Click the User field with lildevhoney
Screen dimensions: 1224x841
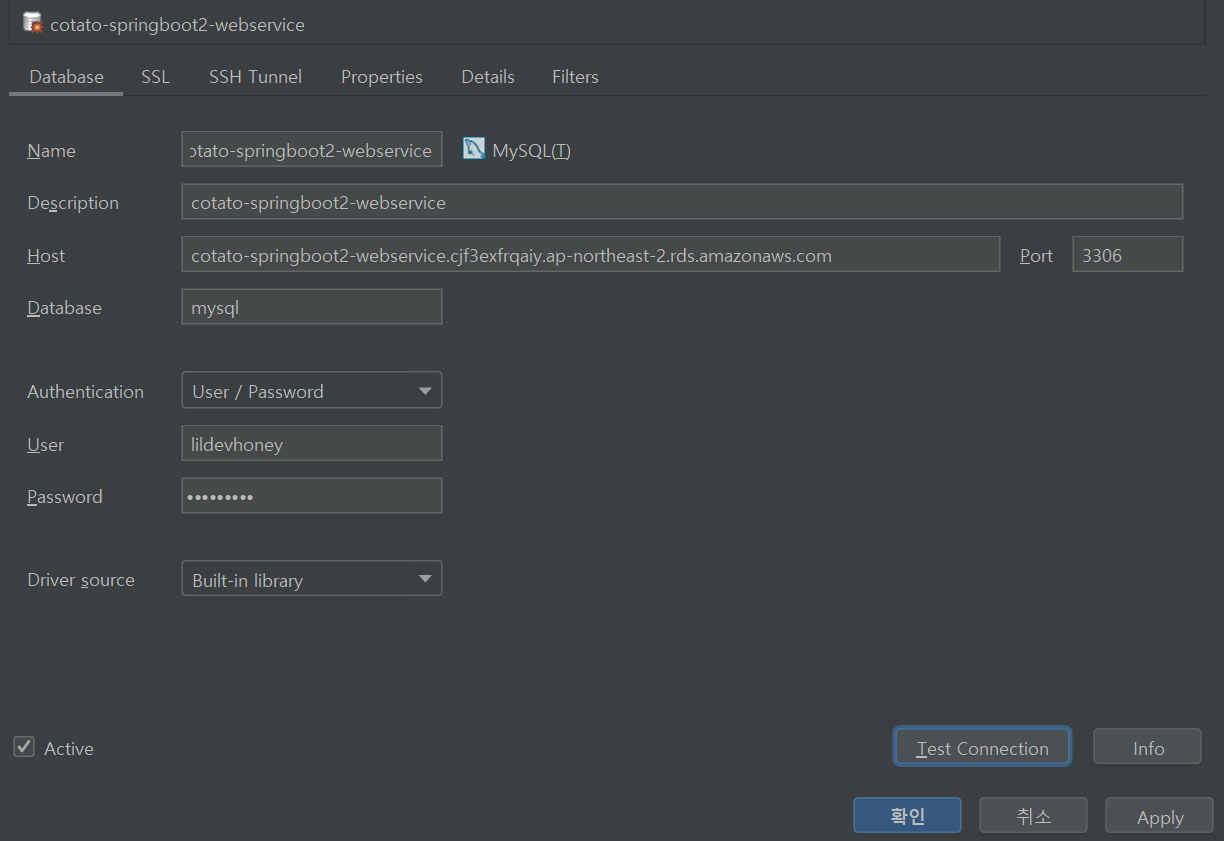tap(312, 444)
